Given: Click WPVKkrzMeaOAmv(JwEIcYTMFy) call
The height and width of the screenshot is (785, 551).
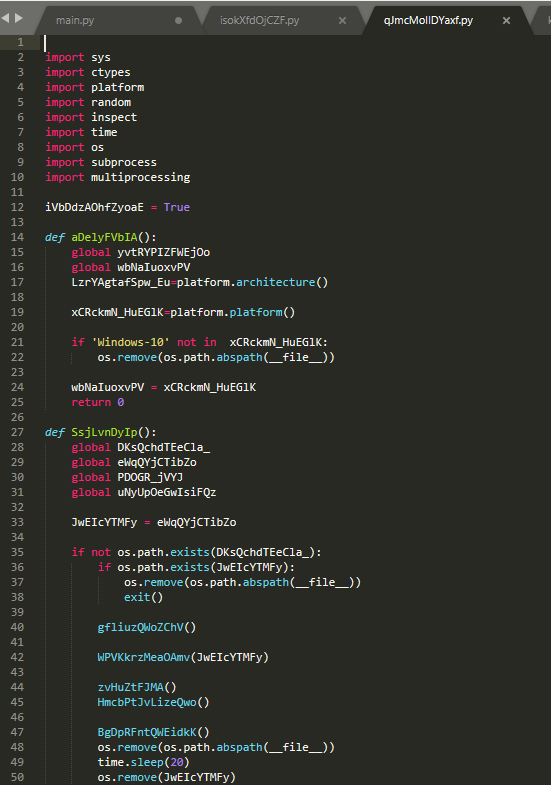Looking at the screenshot, I should 183,657.
